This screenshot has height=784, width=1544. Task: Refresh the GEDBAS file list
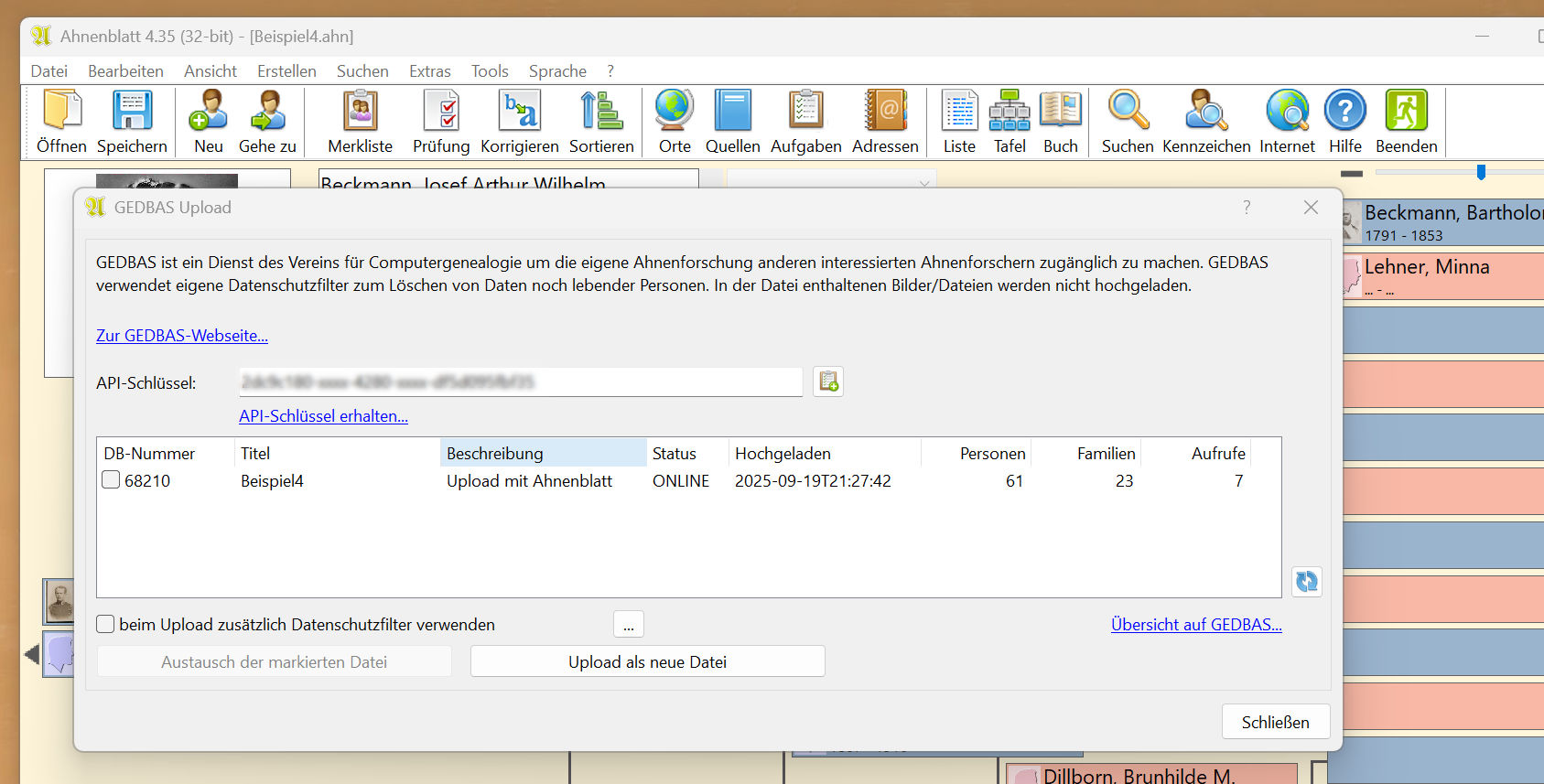click(1306, 581)
